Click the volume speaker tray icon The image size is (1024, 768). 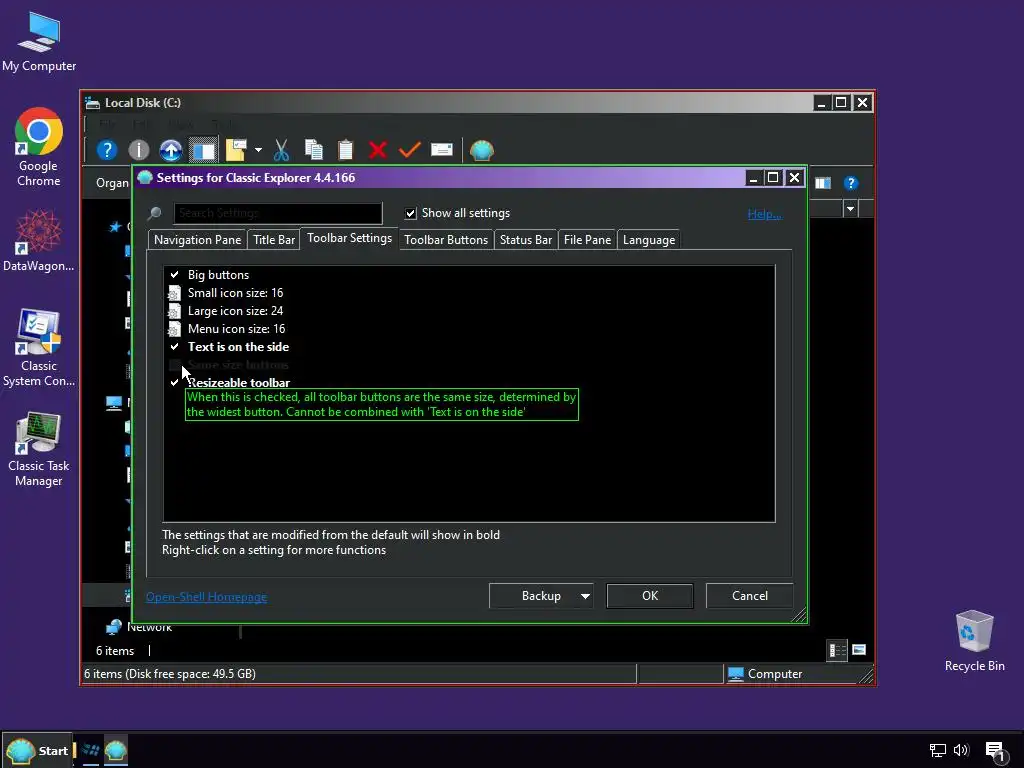[961, 750]
